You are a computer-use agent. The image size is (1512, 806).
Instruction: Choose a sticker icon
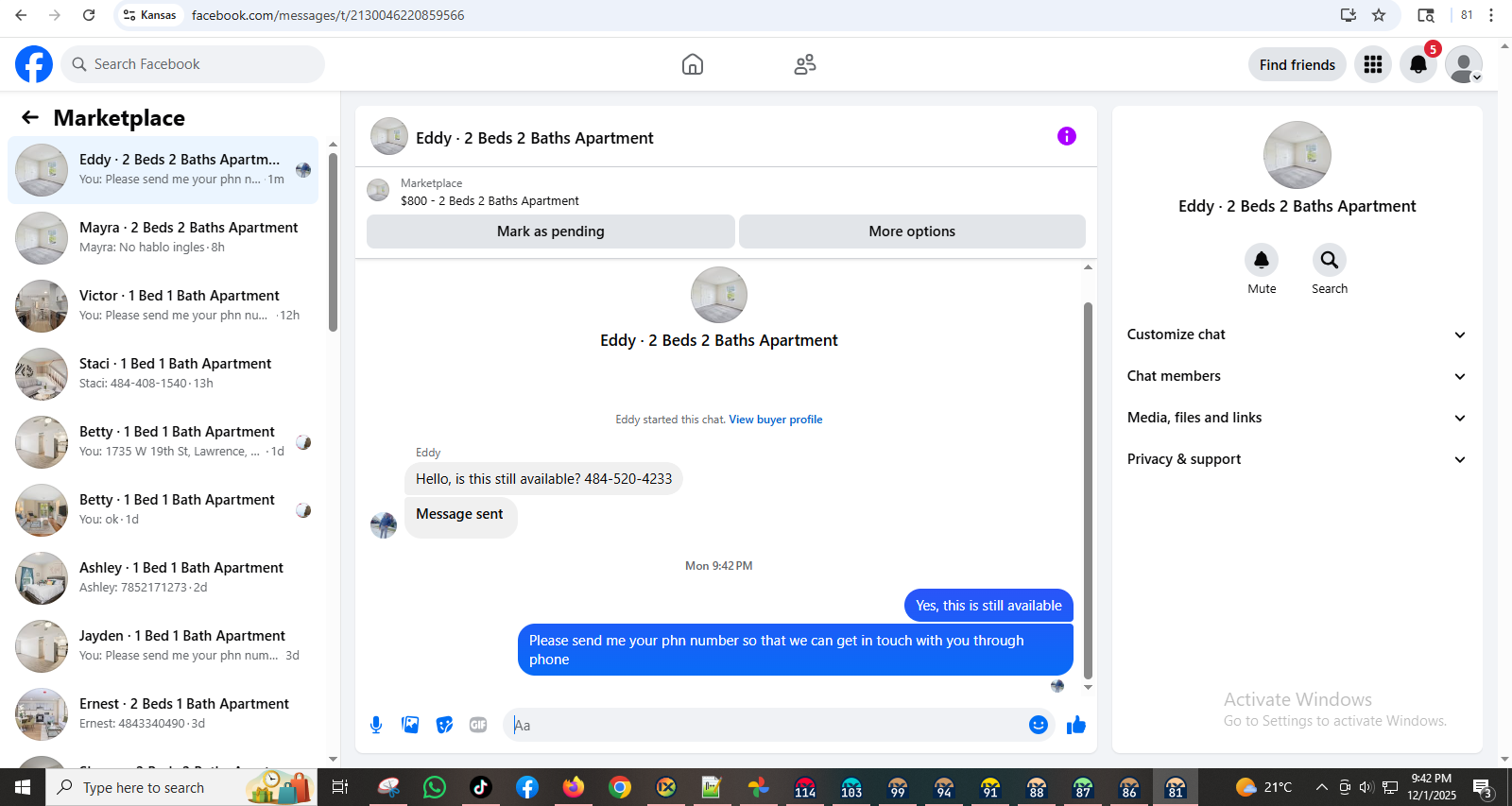[x=444, y=725]
